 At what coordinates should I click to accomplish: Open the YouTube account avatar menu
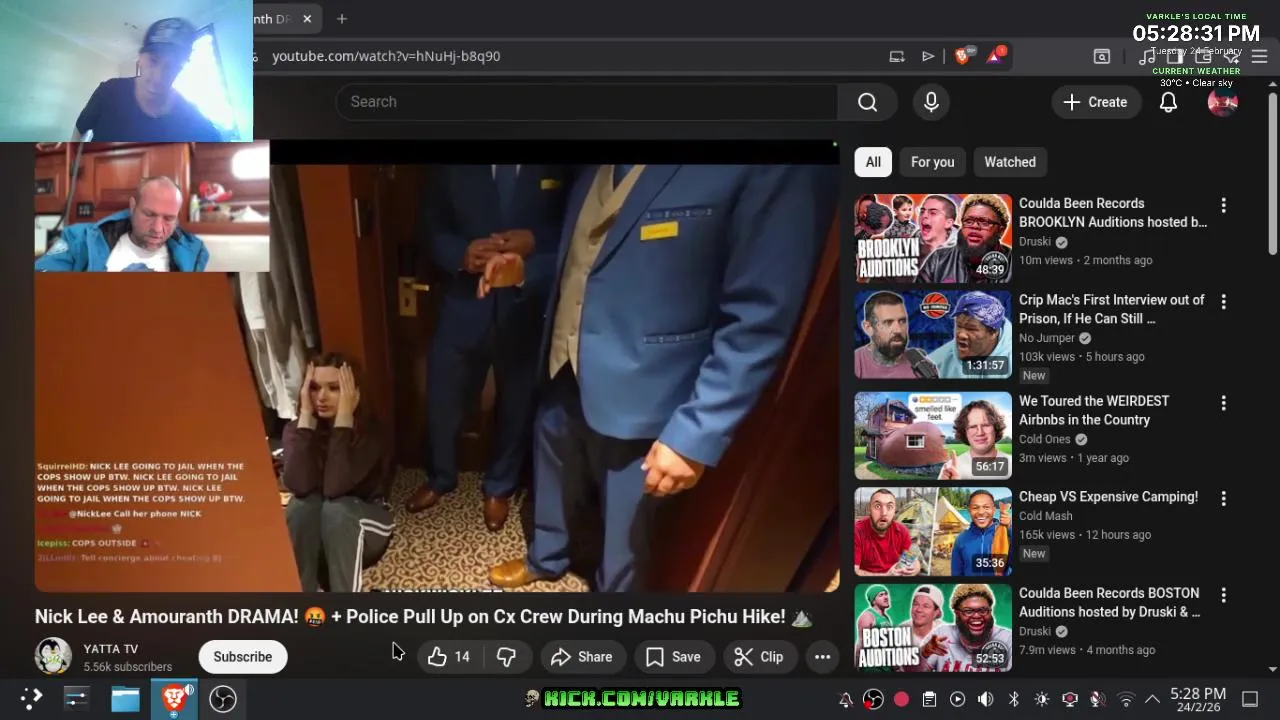[x=1222, y=102]
